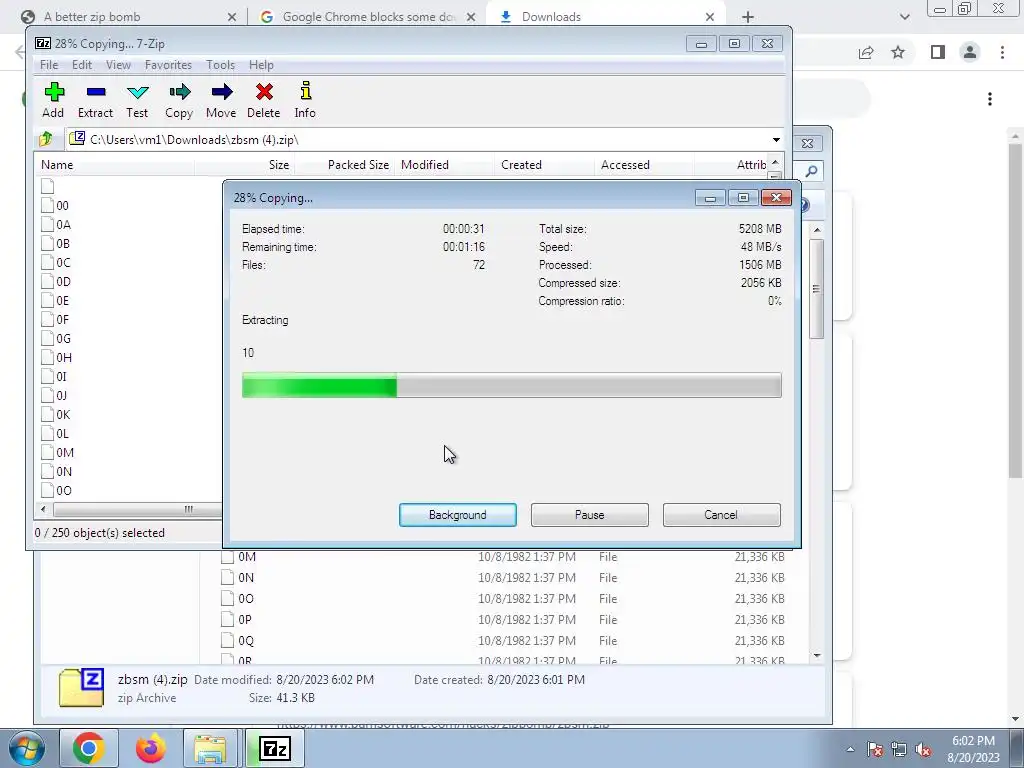This screenshot has width=1024, height=768.
Task: Open Windows Explorer from the taskbar
Action: point(210,748)
